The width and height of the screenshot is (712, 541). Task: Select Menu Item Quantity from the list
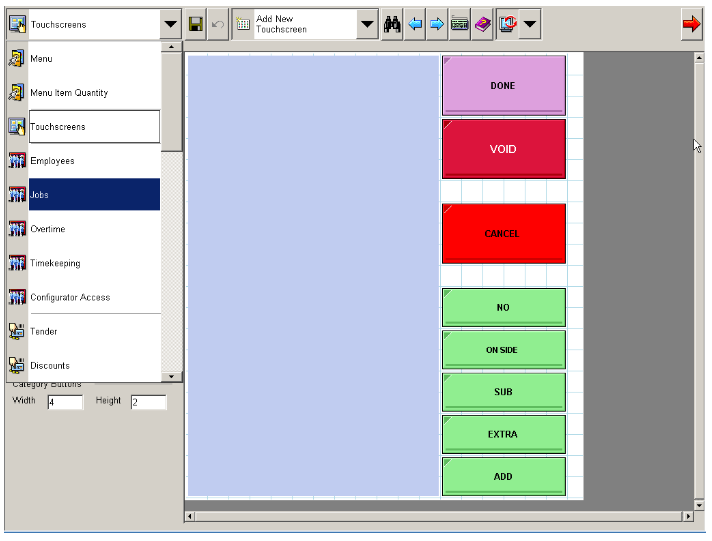pos(94,93)
